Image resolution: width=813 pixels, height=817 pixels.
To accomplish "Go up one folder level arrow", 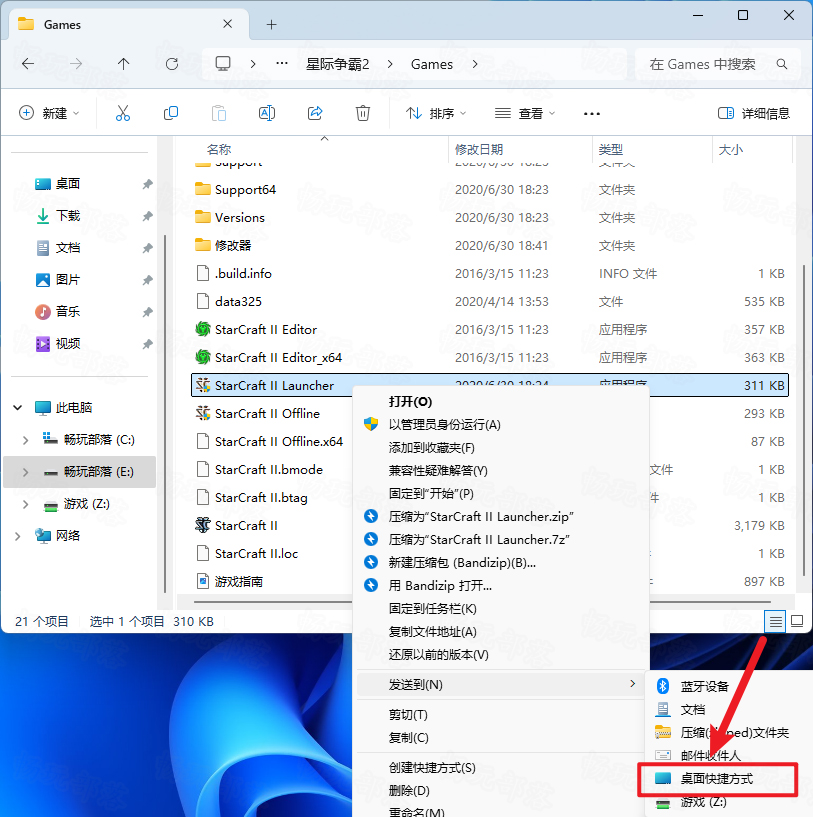I will (x=124, y=64).
